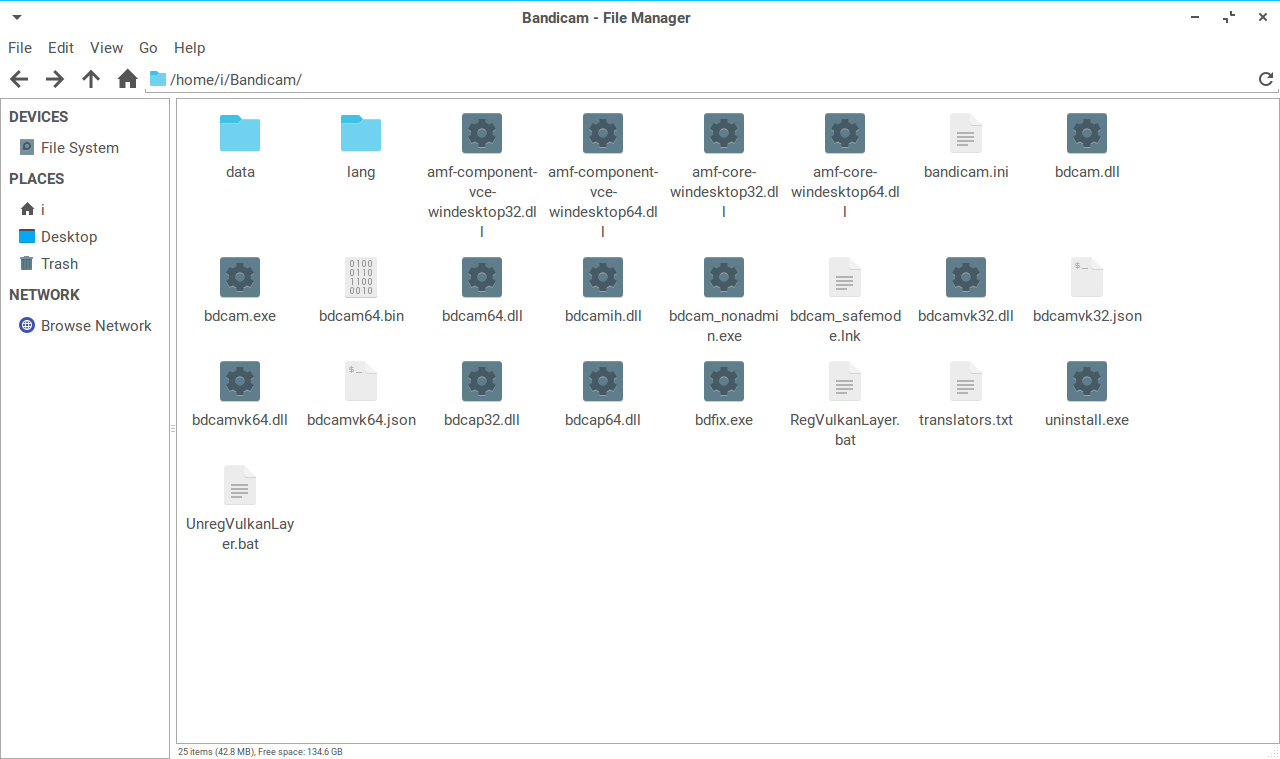
Task: Select bdfix.exe file icon
Action: 724,381
